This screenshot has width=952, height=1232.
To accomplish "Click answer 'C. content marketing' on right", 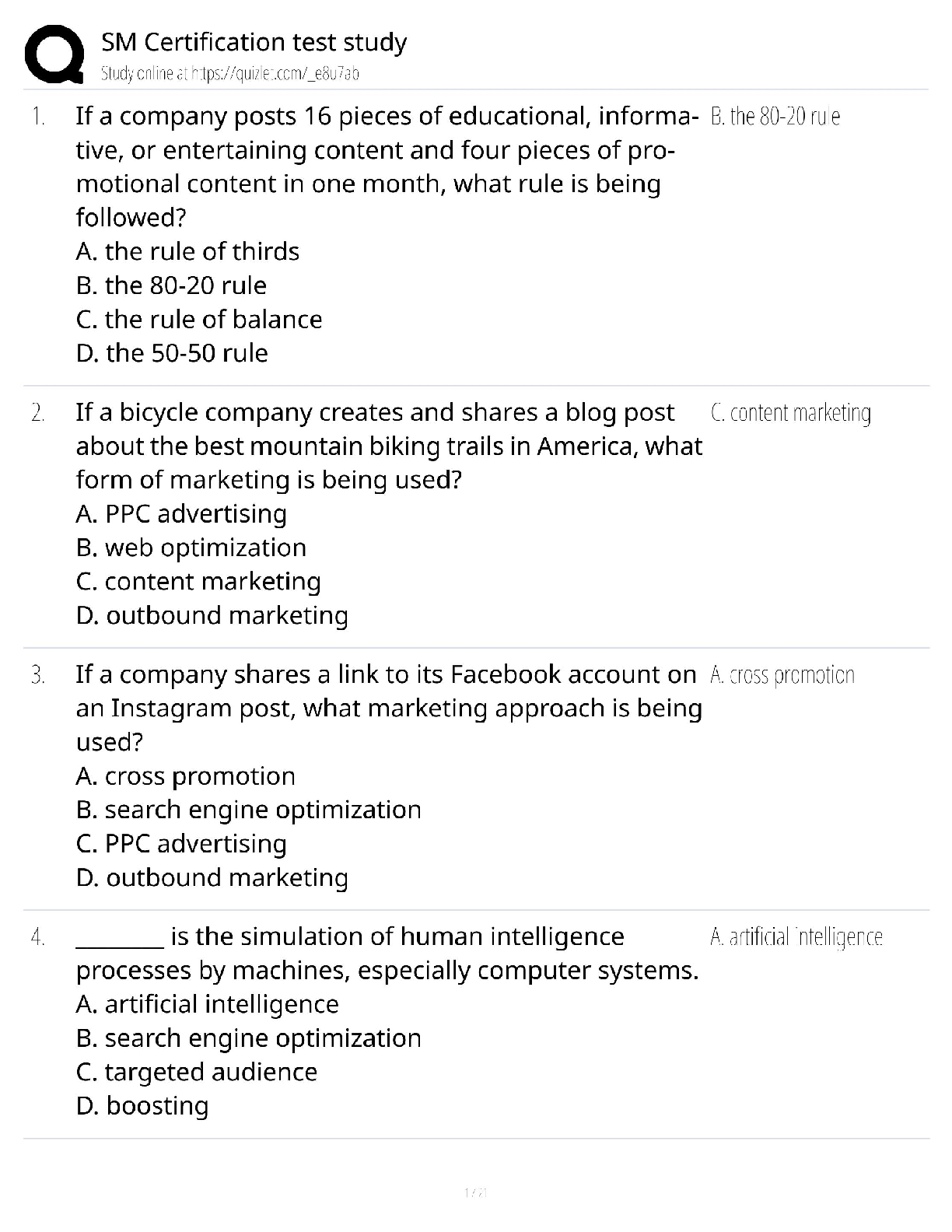I will [791, 413].
